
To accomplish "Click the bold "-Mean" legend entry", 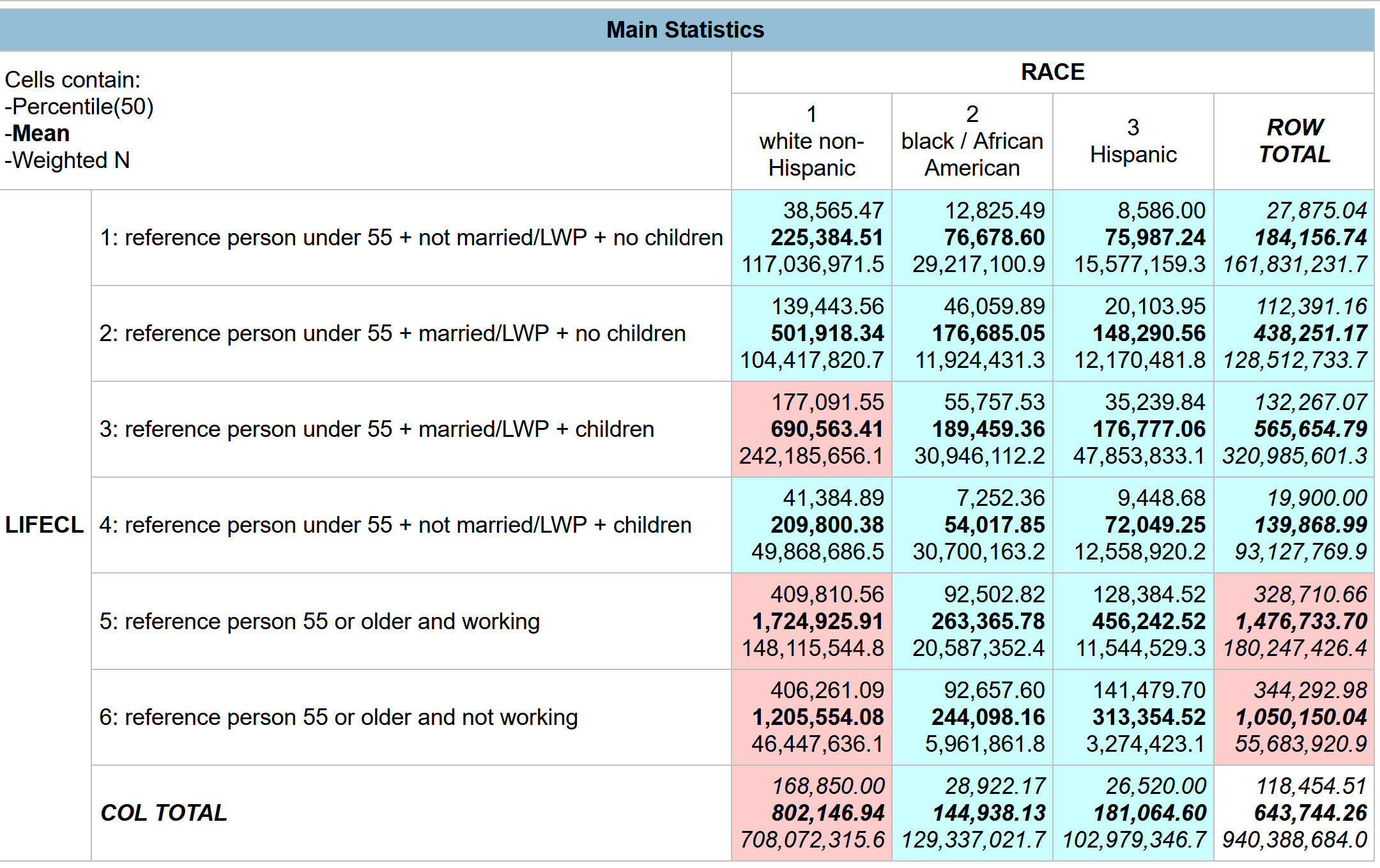I will point(37,133).
